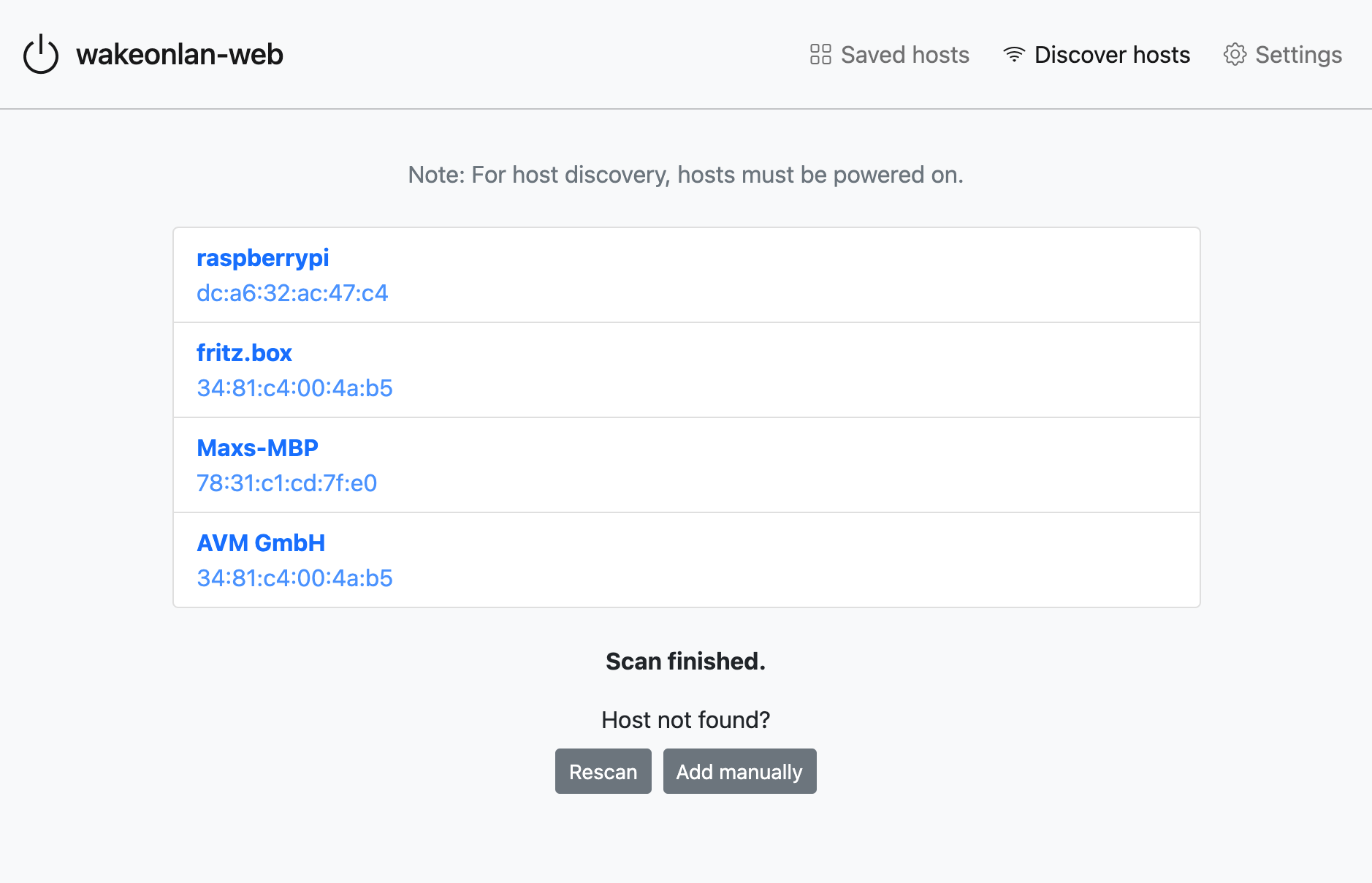Viewport: 1372px width, 883px height.
Task: Open the fritz.box host
Action: [244, 352]
